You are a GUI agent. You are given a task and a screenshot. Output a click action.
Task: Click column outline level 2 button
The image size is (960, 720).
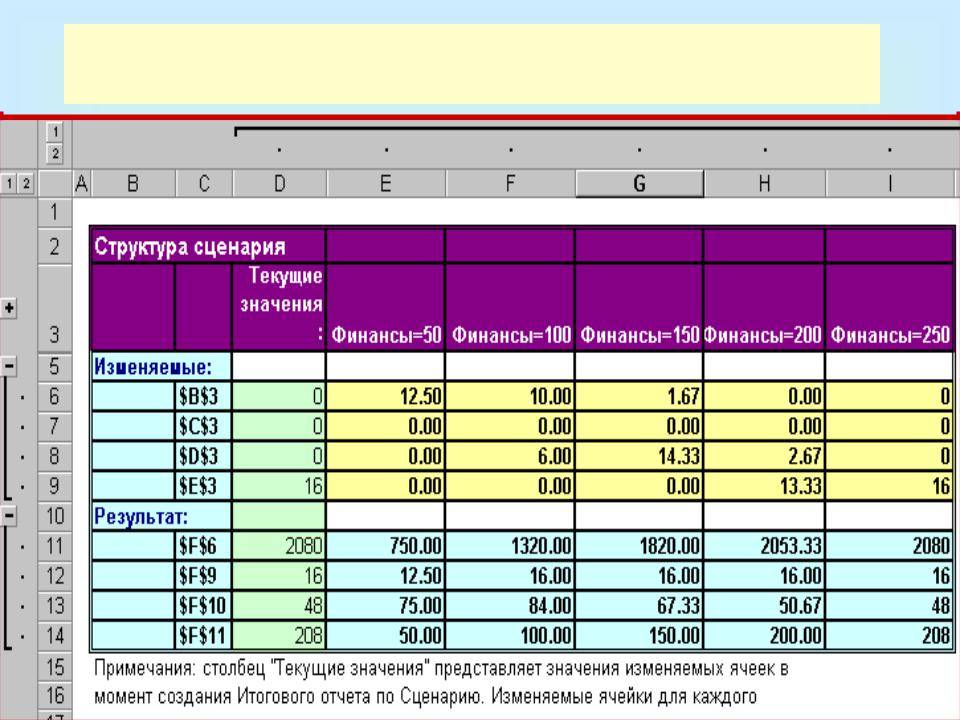click(x=55, y=153)
